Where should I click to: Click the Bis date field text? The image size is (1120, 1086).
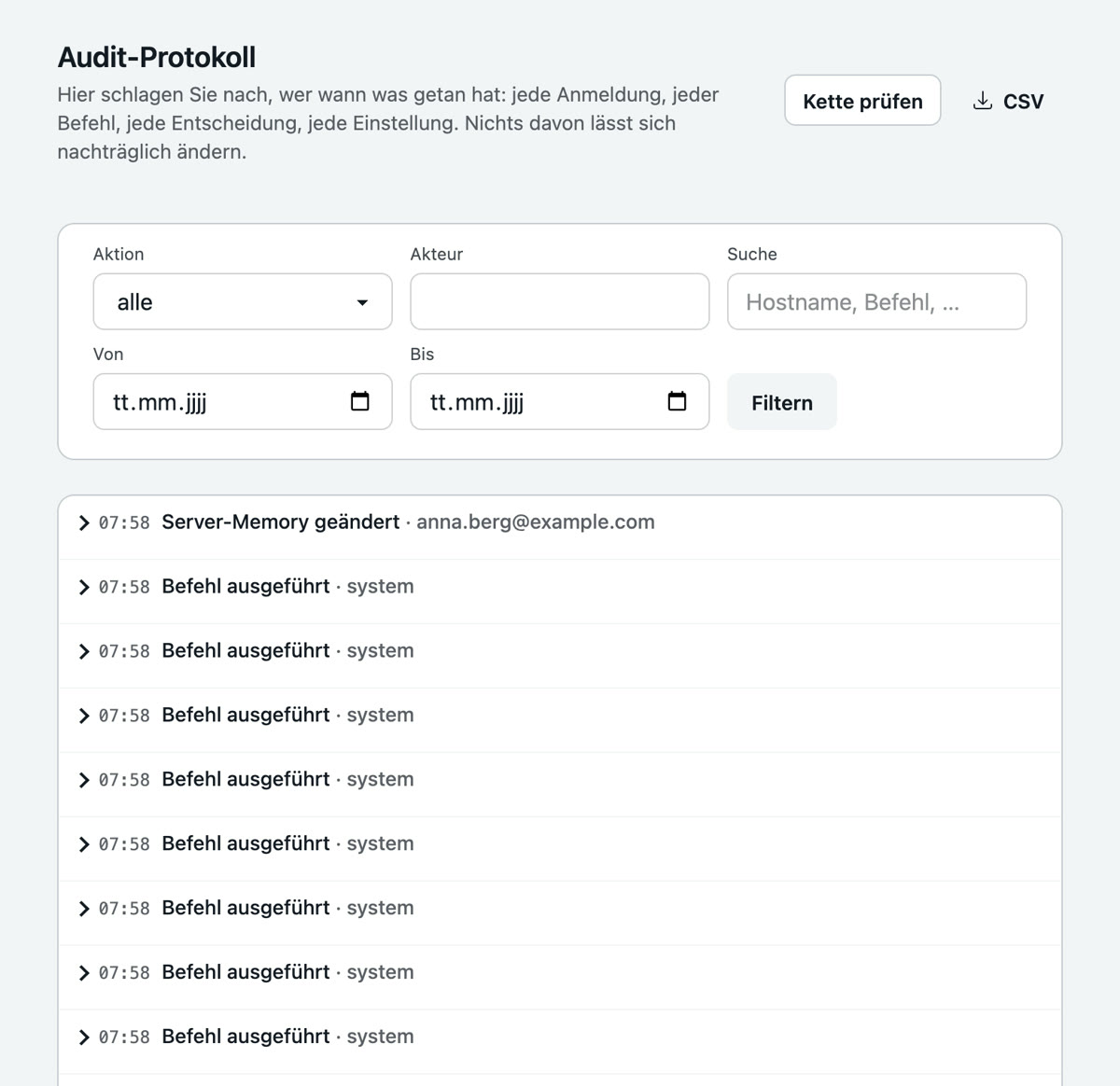pyautogui.click(x=477, y=402)
